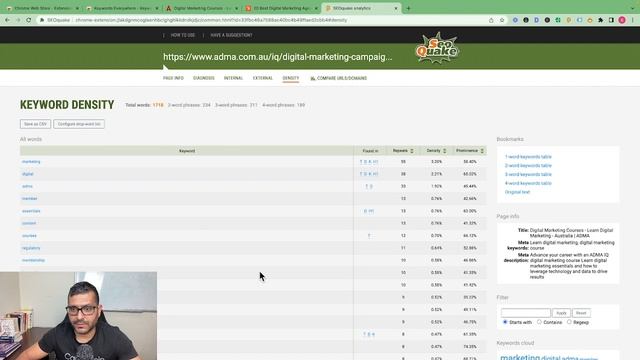Close the Chrome Web Store tab
Viewport: 640px width, 360px height.
tap(77, 8)
